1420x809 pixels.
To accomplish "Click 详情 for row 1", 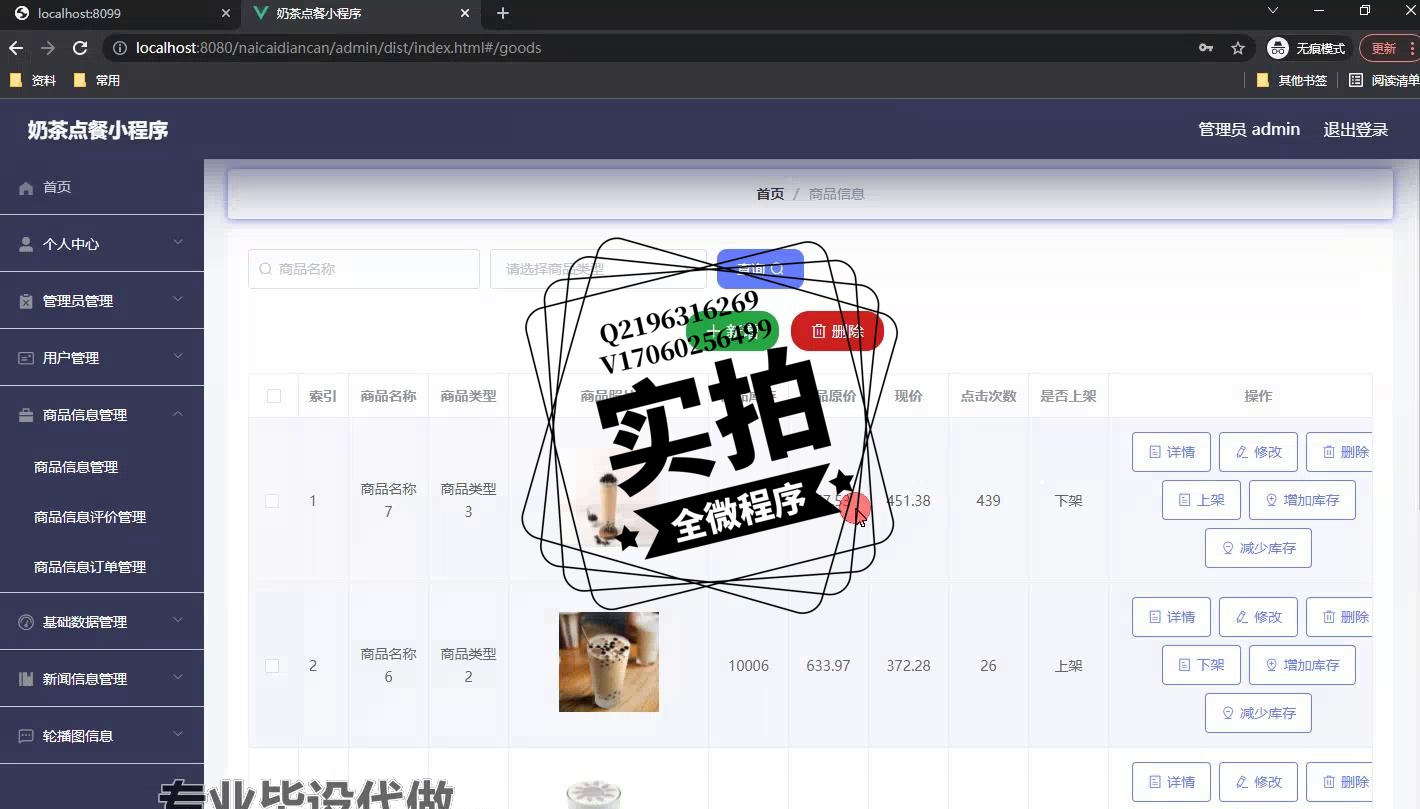I will 1171,452.
